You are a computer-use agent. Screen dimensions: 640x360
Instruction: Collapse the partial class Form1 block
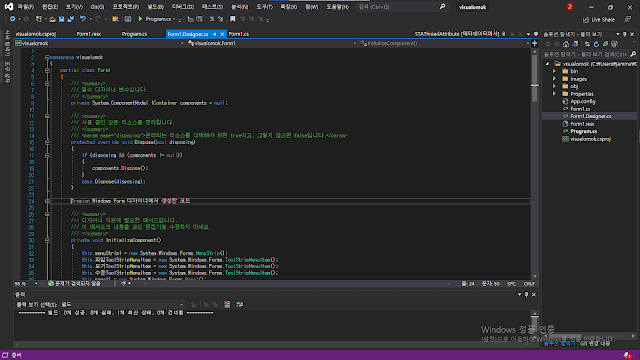click(x=47, y=71)
